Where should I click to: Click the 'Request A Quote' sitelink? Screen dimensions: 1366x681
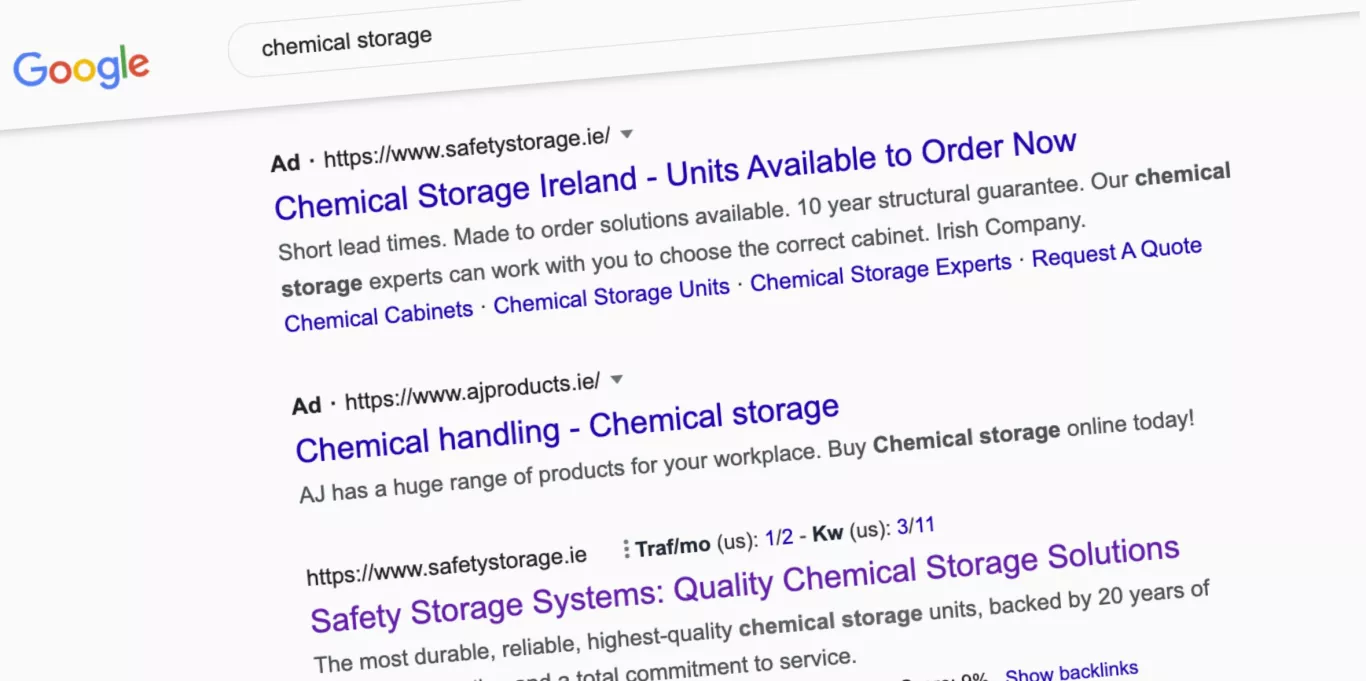(1116, 252)
